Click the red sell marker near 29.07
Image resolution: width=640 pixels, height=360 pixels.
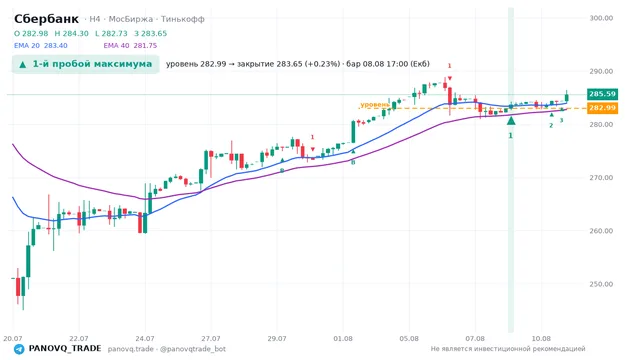(313, 149)
